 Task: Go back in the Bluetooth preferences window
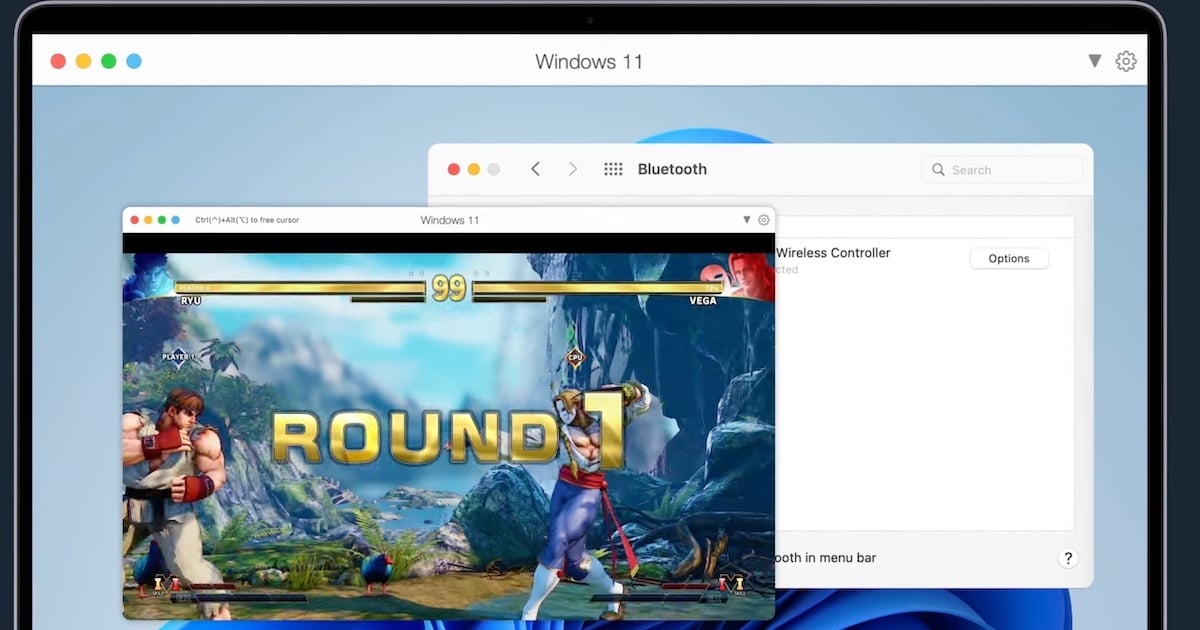(535, 169)
